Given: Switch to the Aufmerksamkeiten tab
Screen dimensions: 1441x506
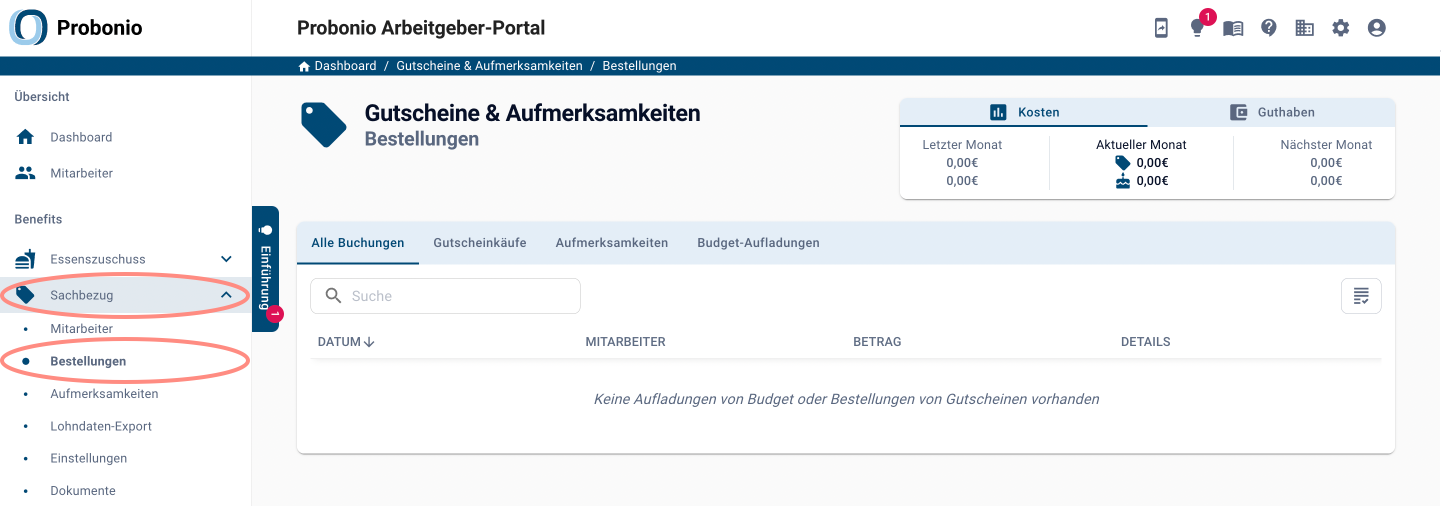Looking at the screenshot, I should (612, 243).
